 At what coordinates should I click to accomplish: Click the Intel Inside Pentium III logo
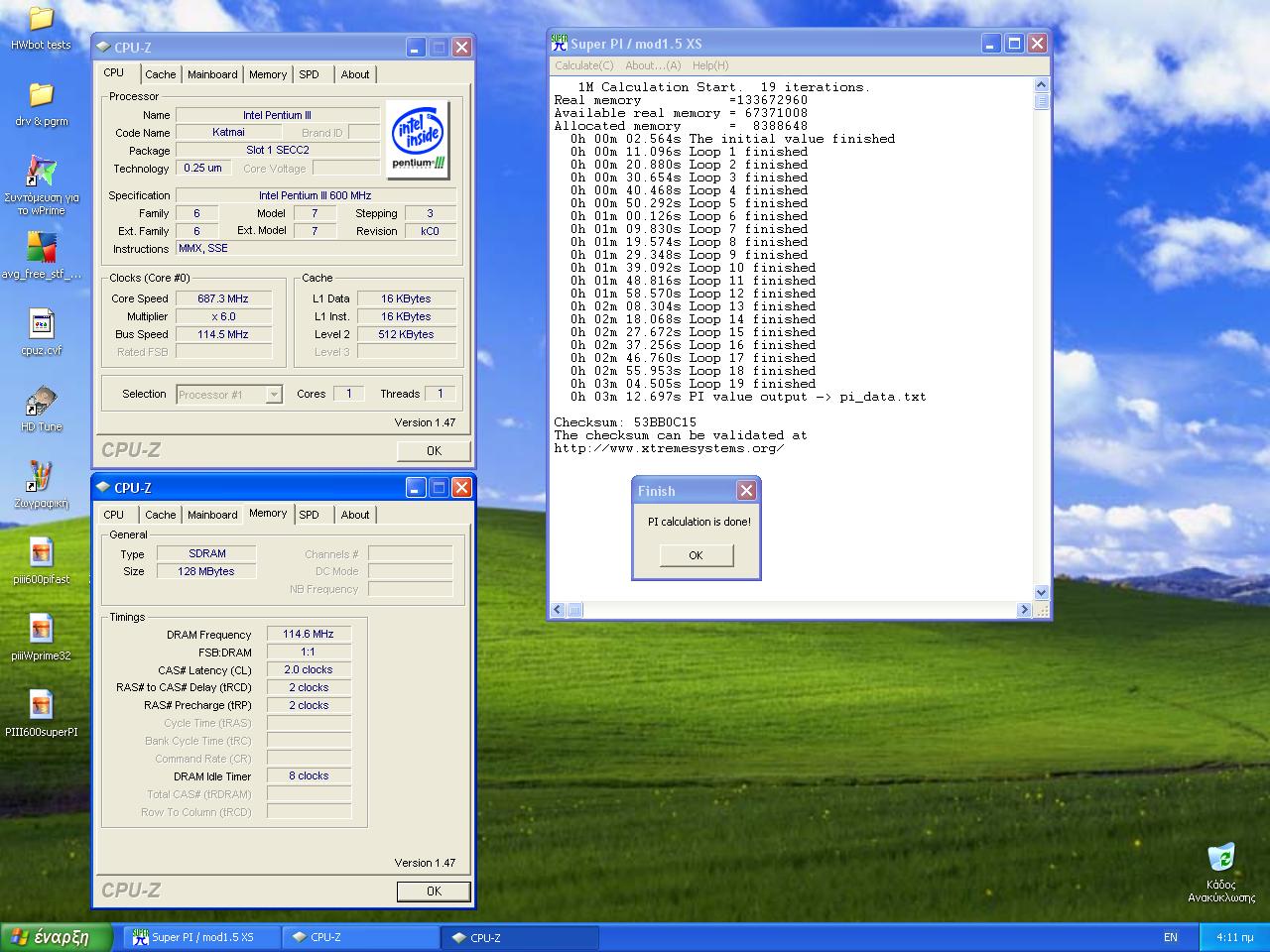point(418,139)
